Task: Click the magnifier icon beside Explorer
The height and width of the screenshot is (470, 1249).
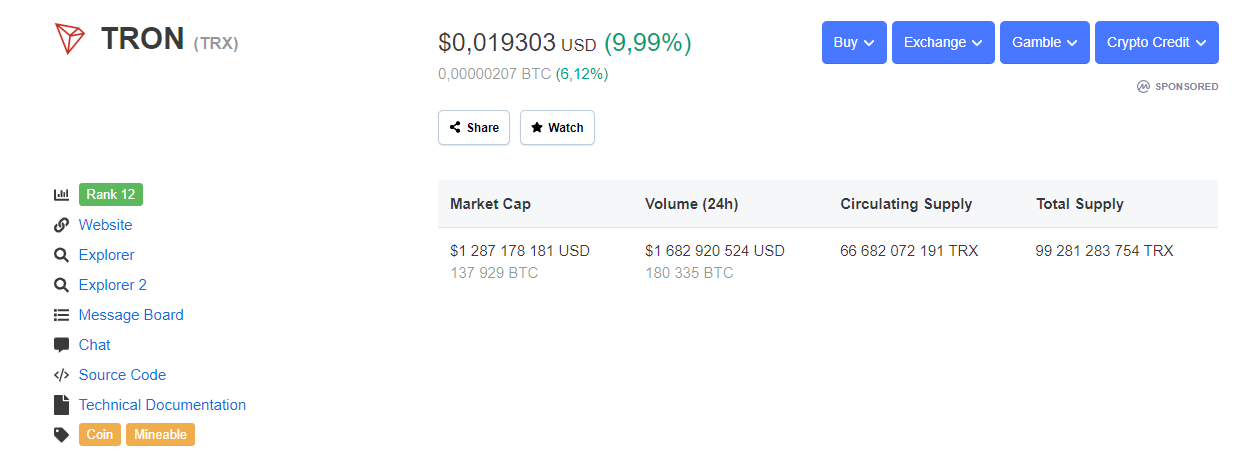Action: tap(61, 255)
